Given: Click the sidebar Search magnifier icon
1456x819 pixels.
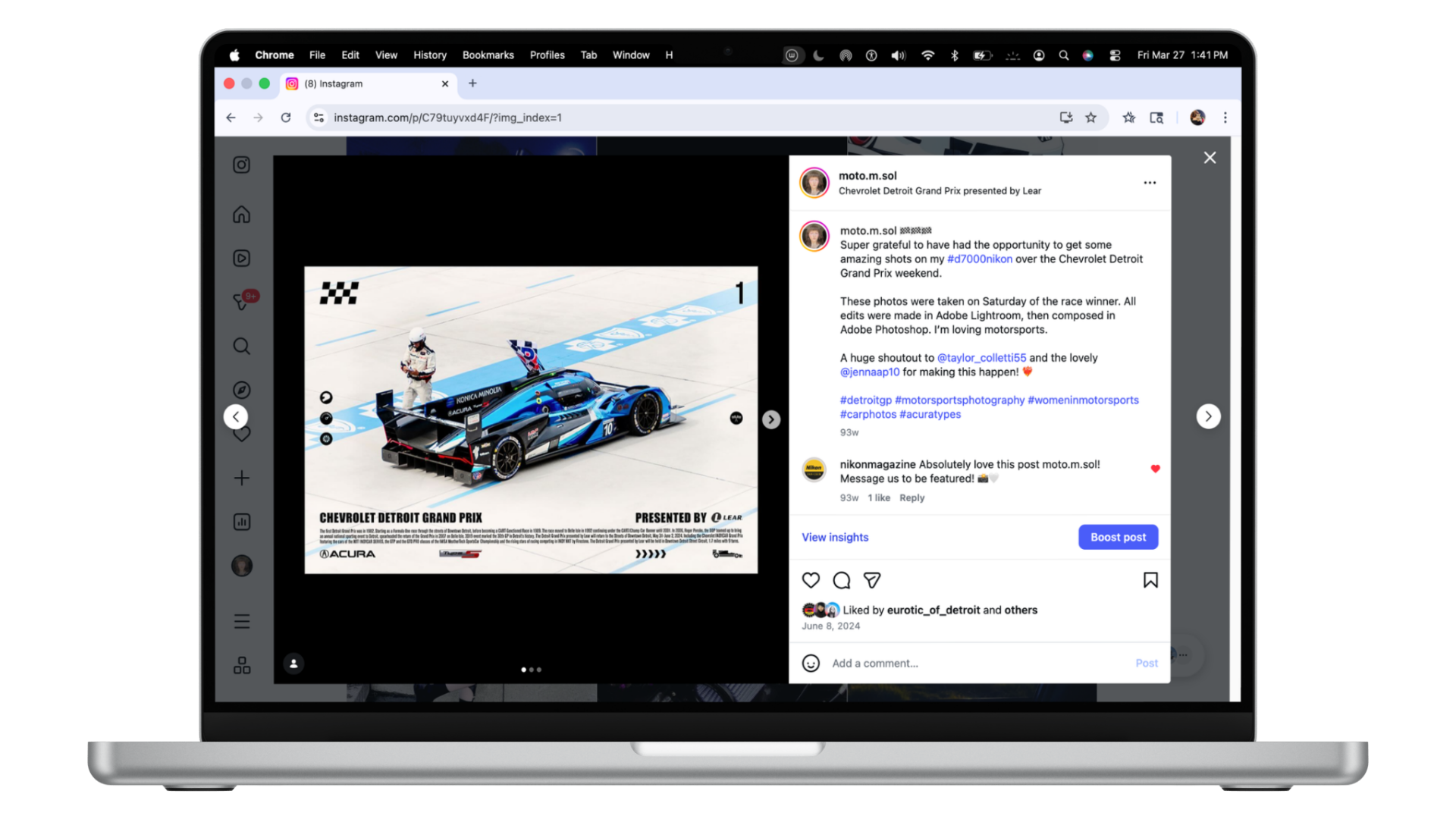Looking at the screenshot, I should tap(241, 347).
